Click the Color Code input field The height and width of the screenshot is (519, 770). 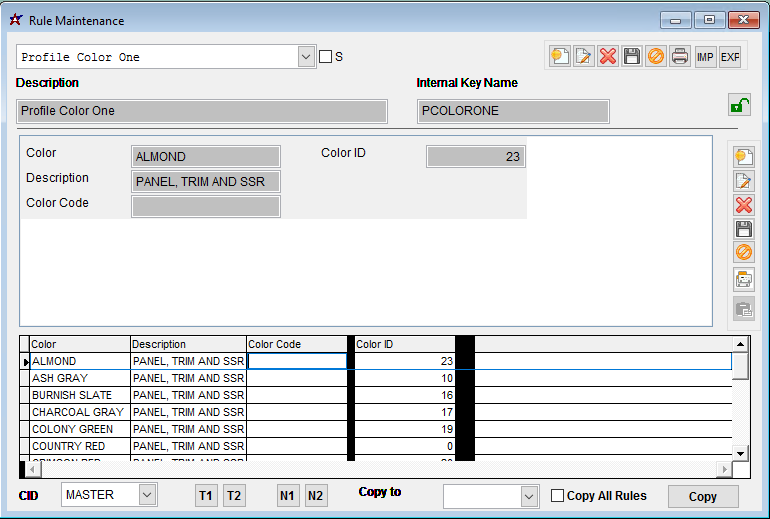[x=206, y=206]
